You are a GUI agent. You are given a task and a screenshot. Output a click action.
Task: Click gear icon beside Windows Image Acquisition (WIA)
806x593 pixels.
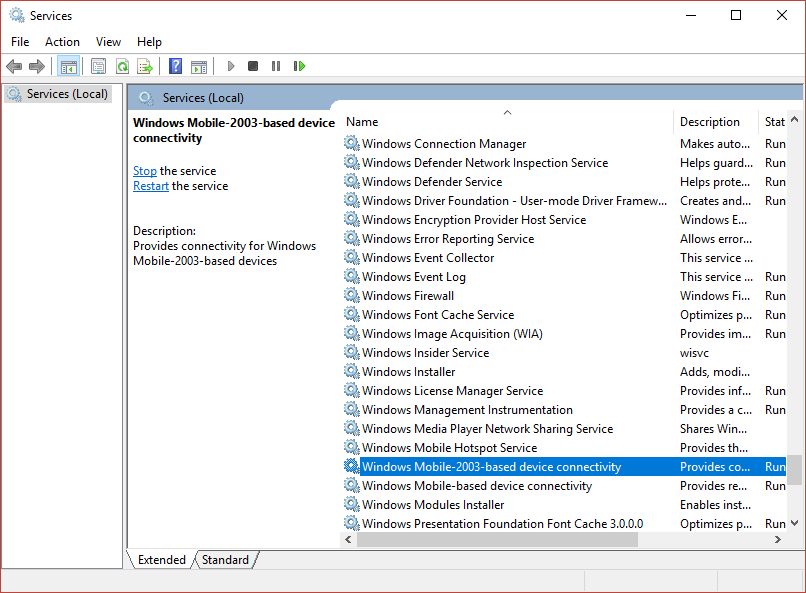[x=352, y=333]
